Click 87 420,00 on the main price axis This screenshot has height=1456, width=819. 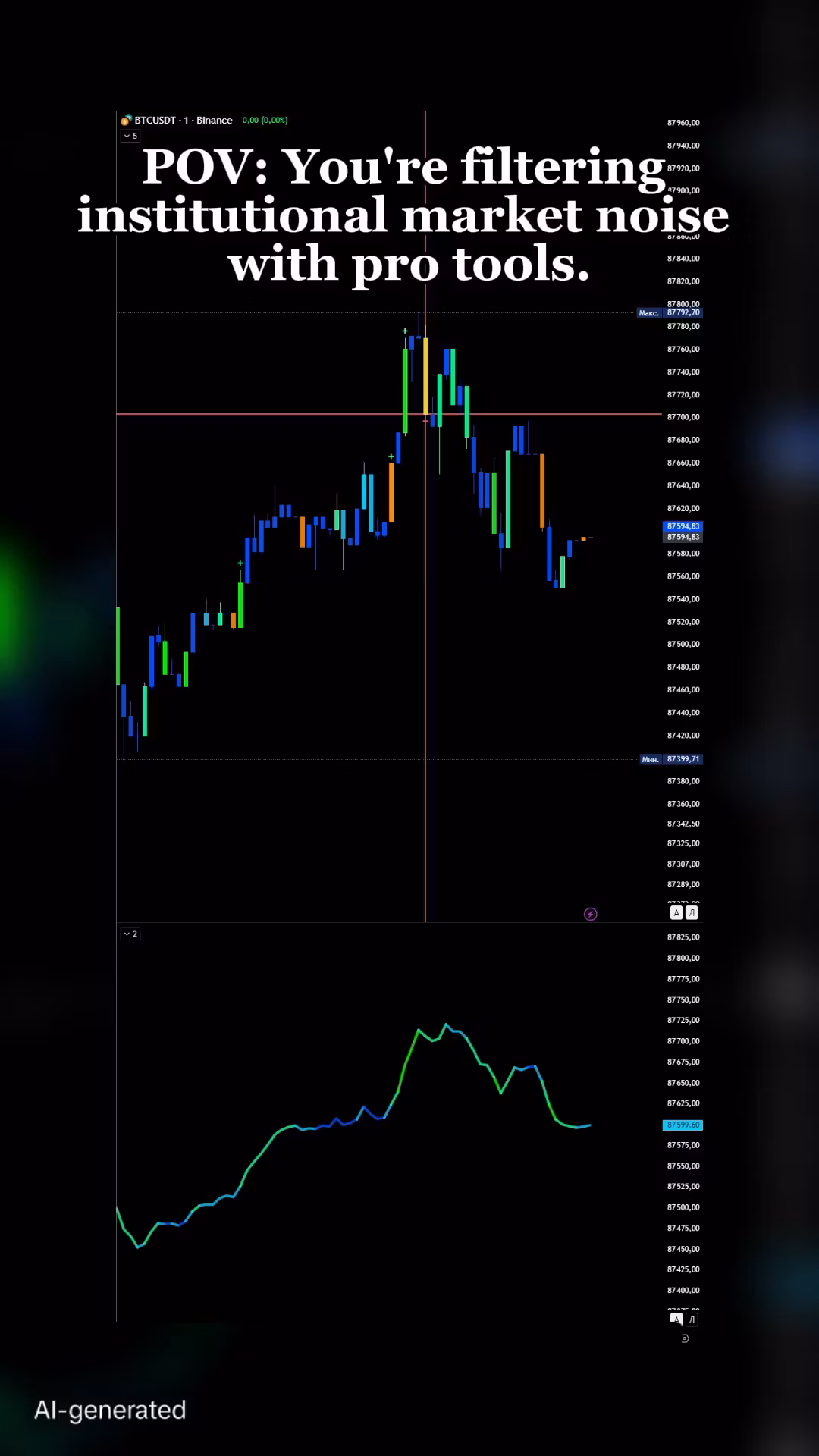[x=683, y=736]
